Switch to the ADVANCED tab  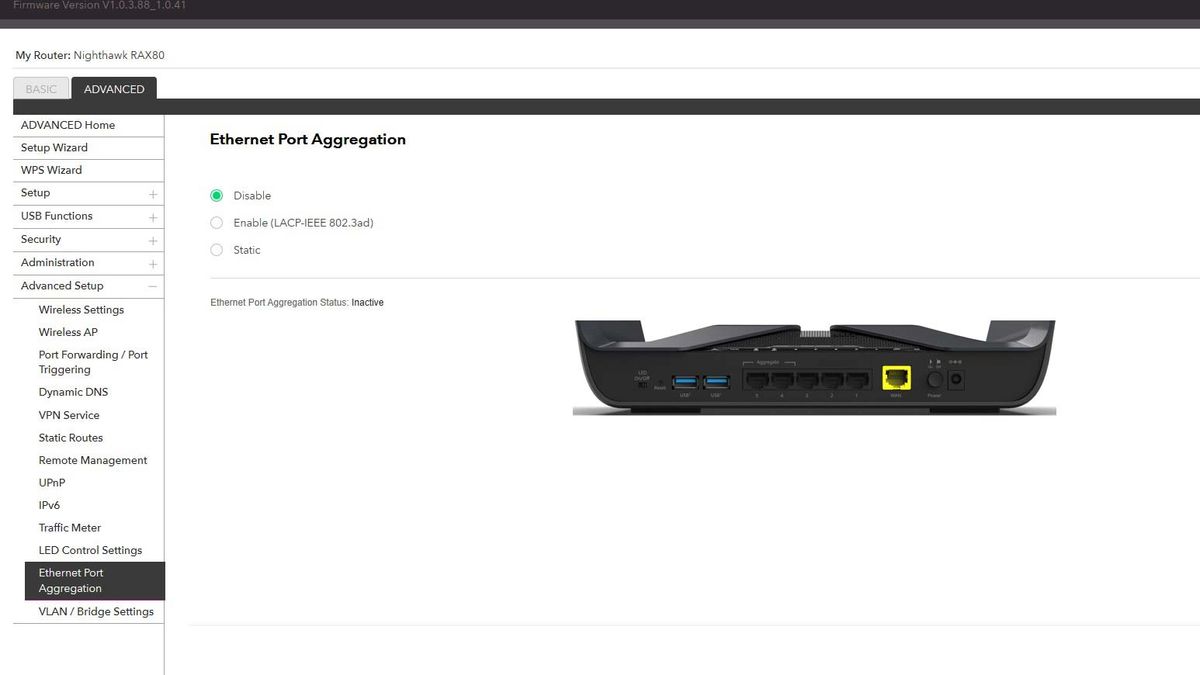pyautogui.click(x=114, y=88)
